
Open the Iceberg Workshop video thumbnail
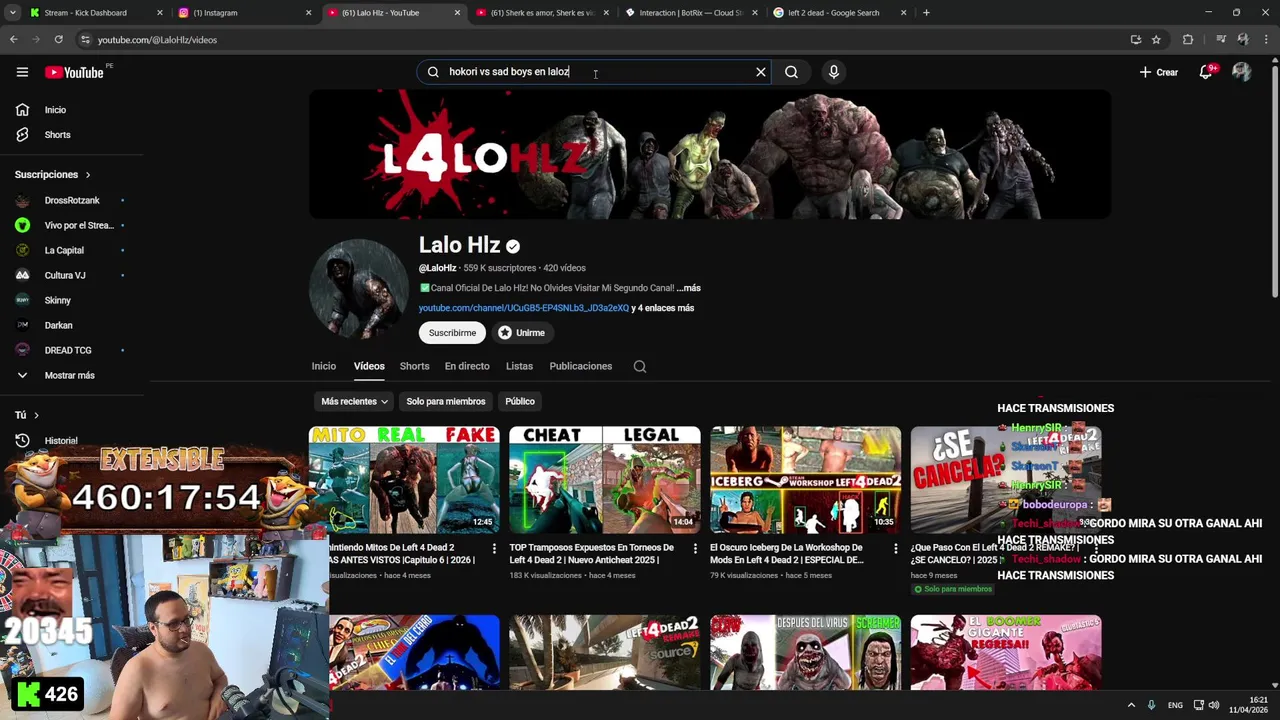pos(805,479)
